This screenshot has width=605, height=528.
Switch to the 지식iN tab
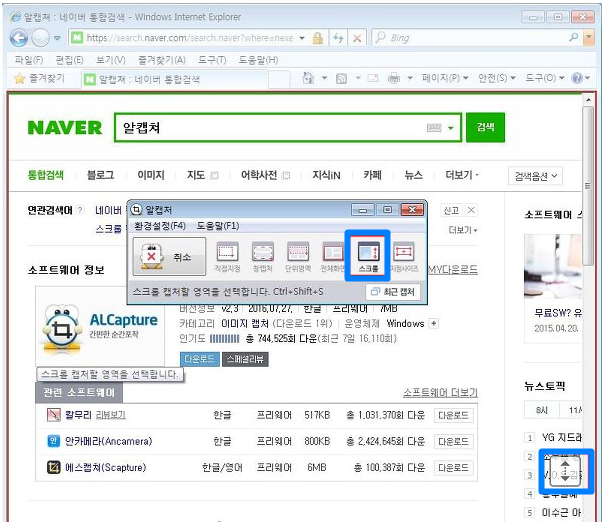pyautogui.click(x=326, y=175)
